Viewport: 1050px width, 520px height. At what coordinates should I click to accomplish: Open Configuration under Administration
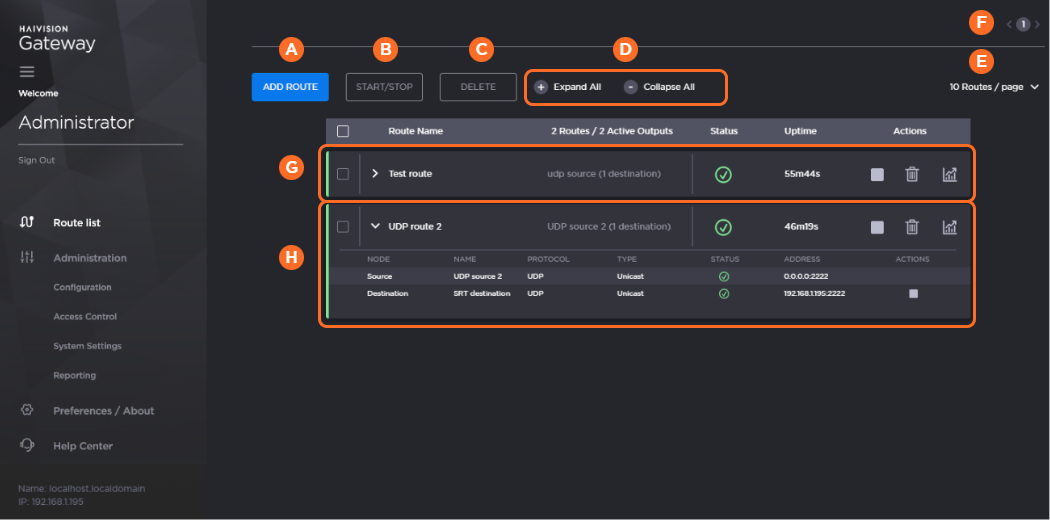coord(82,287)
